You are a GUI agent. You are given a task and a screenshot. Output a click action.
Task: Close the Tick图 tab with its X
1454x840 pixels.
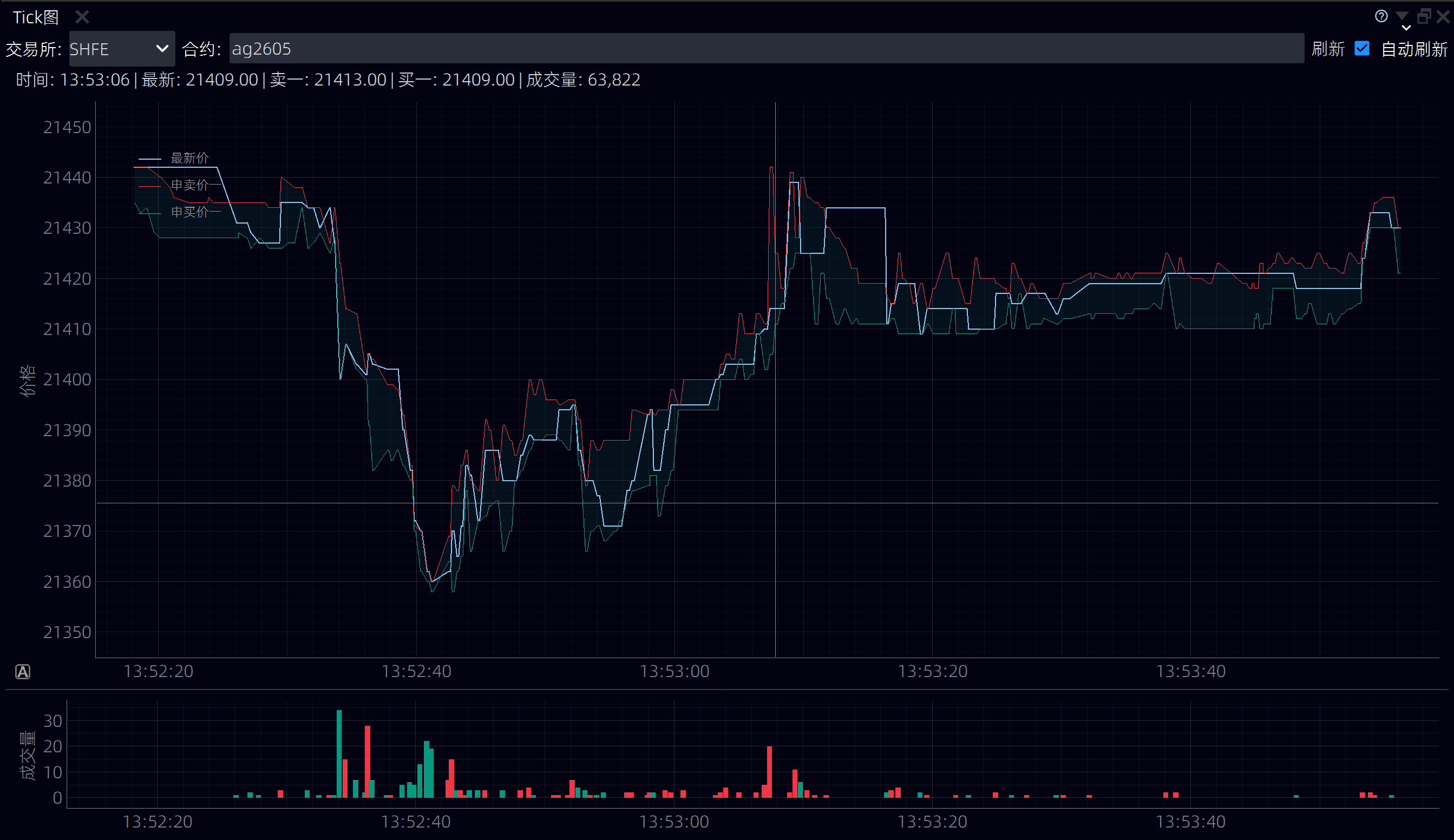(82, 17)
